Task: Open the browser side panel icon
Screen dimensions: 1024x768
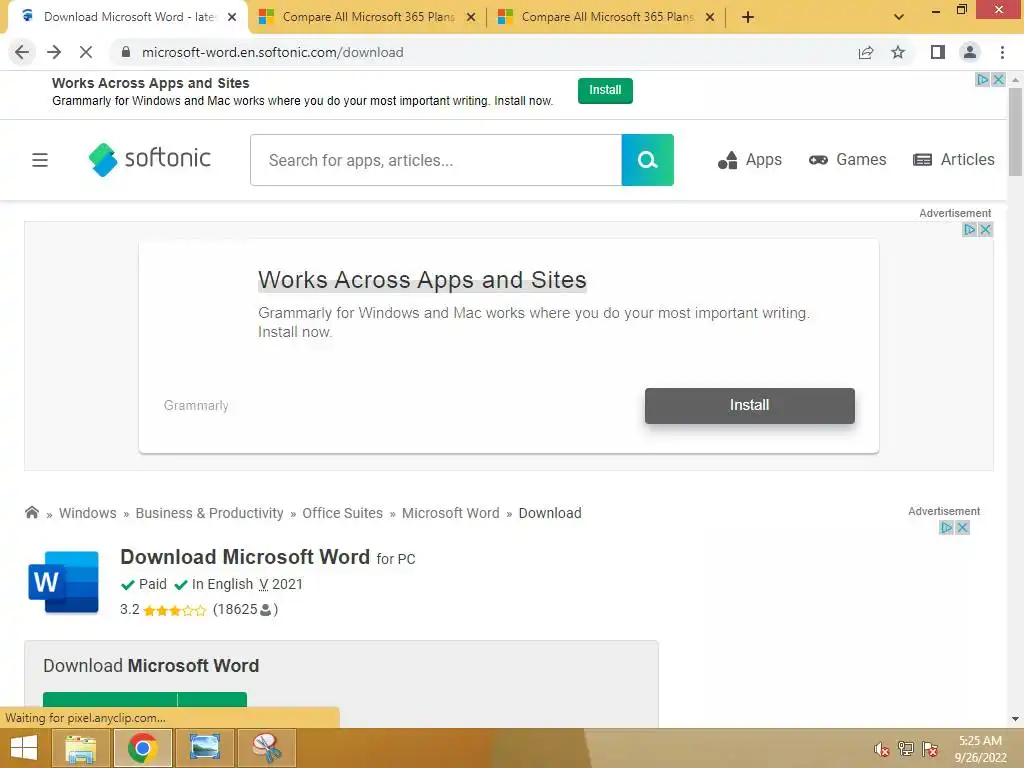Action: pyautogui.click(x=938, y=52)
